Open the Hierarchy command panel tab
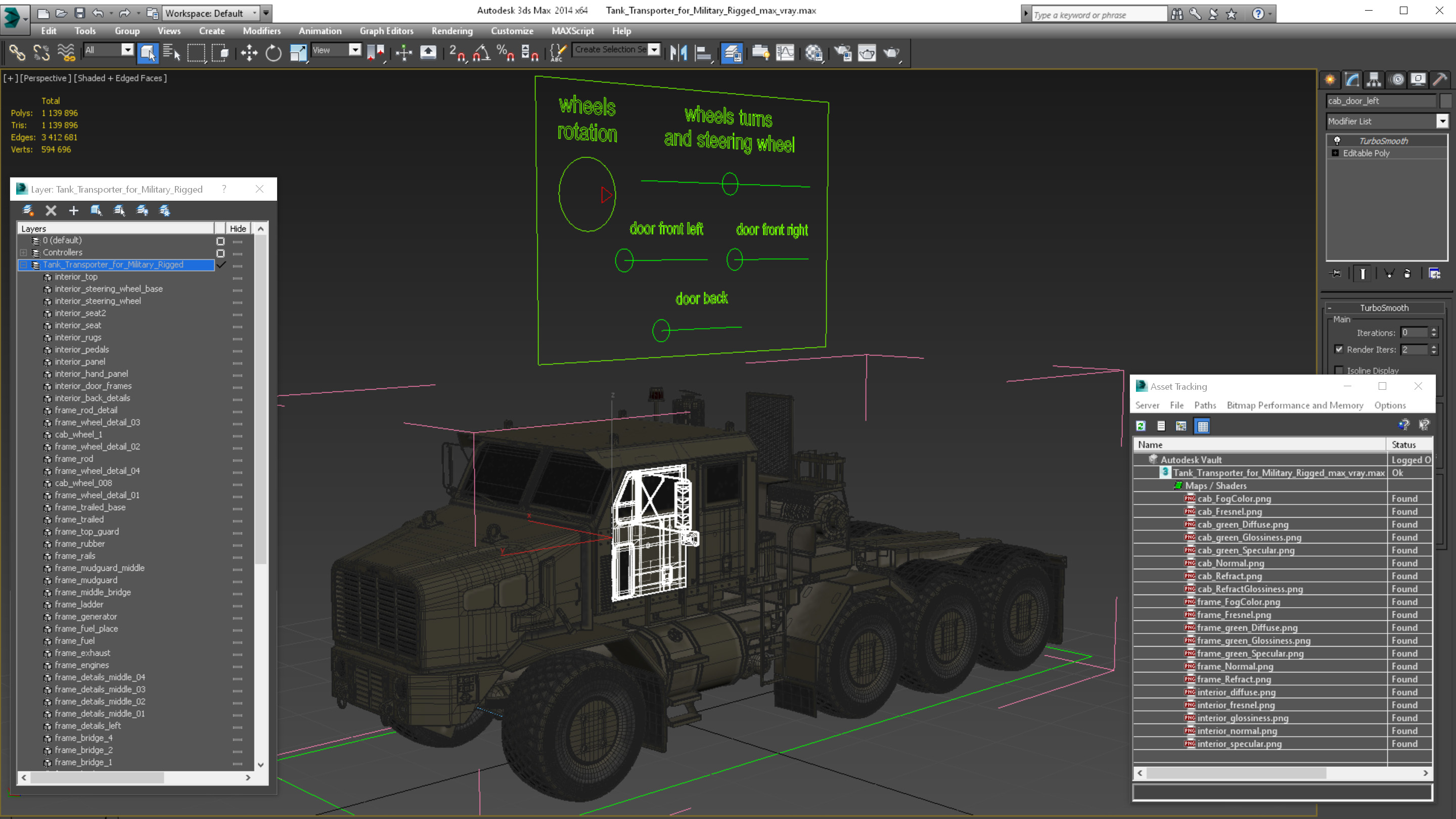The image size is (1456, 819). tap(1374, 80)
